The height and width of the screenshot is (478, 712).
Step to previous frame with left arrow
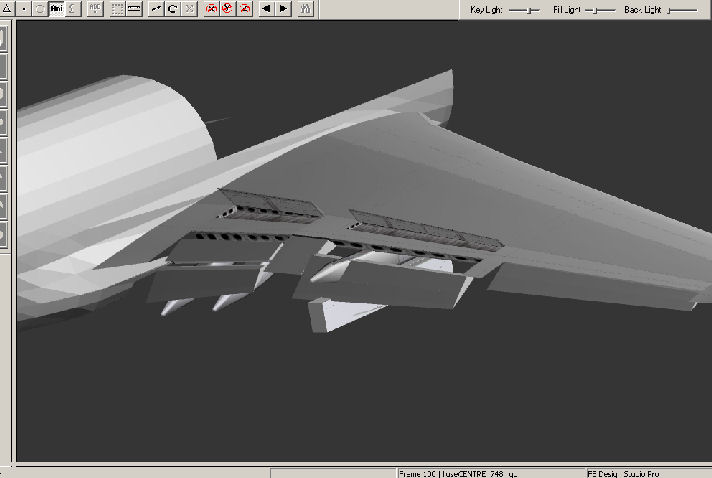(267, 9)
